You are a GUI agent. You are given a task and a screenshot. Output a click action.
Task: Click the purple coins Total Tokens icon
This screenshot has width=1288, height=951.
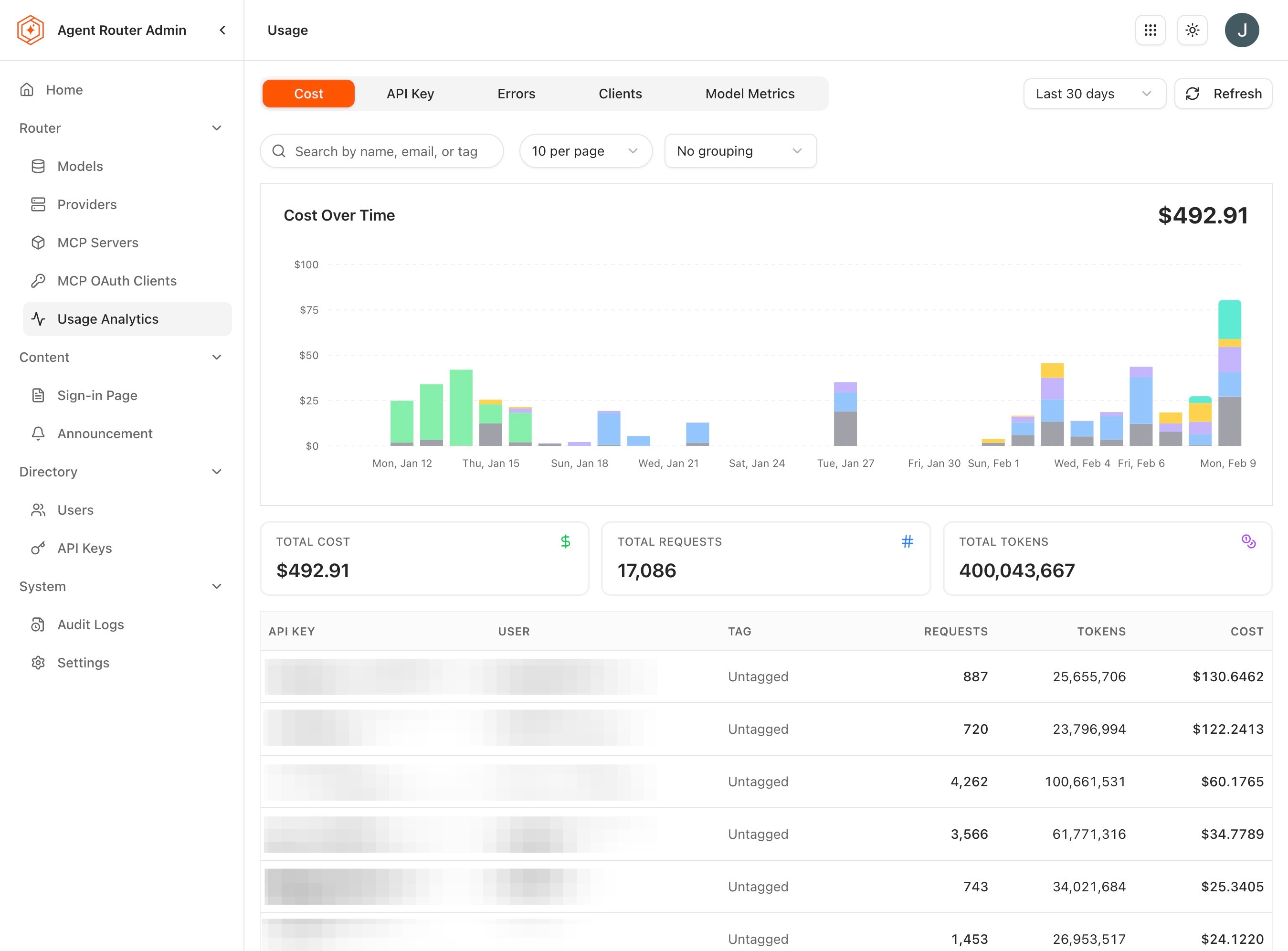pyautogui.click(x=1248, y=541)
